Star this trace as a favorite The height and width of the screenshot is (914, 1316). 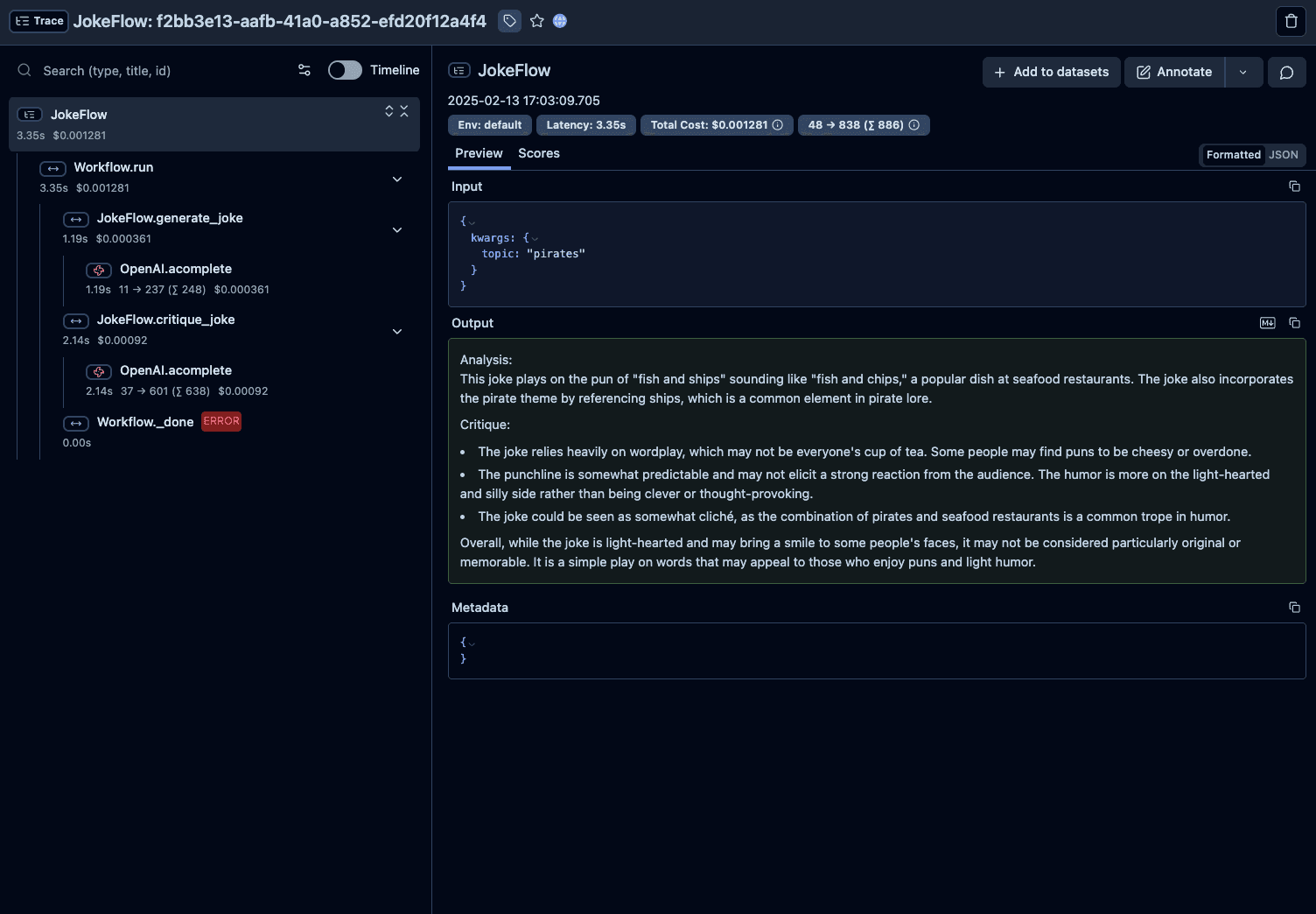(x=536, y=21)
